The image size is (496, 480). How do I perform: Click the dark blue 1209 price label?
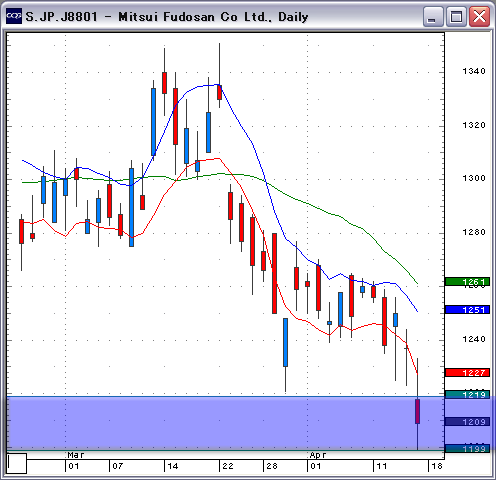467,422
